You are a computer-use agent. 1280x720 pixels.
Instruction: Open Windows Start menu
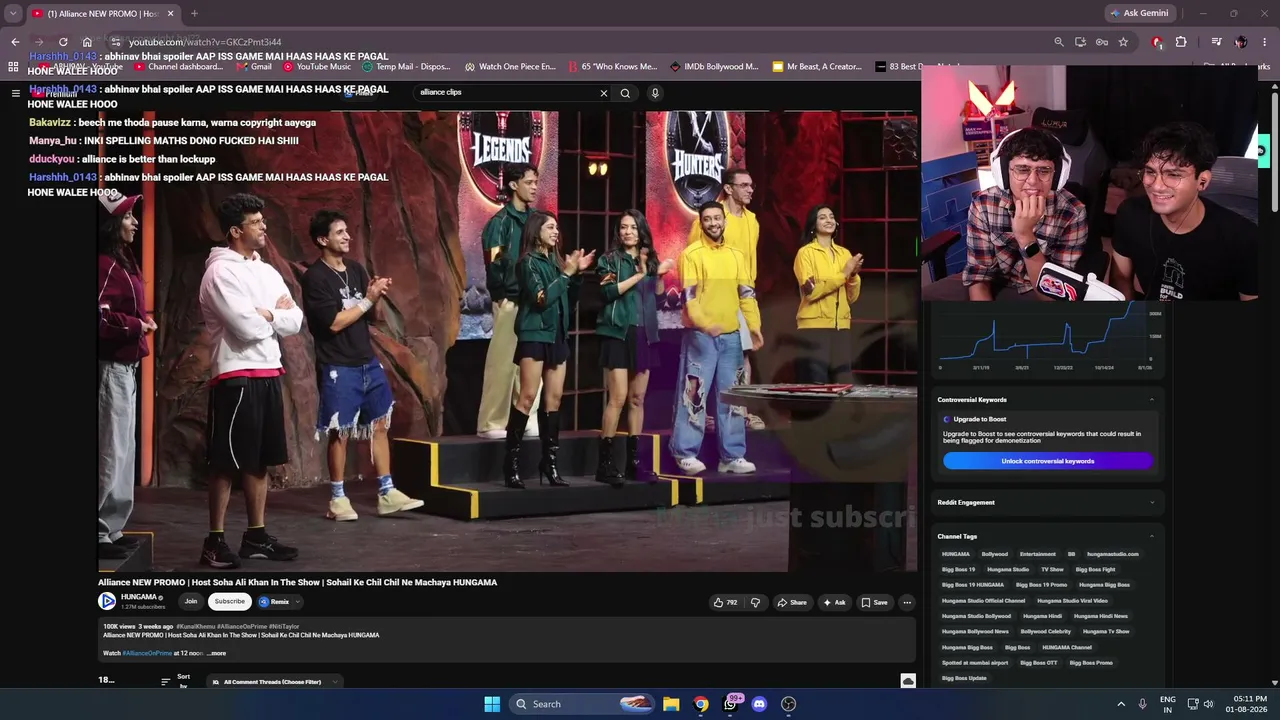[x=492, y=704]
